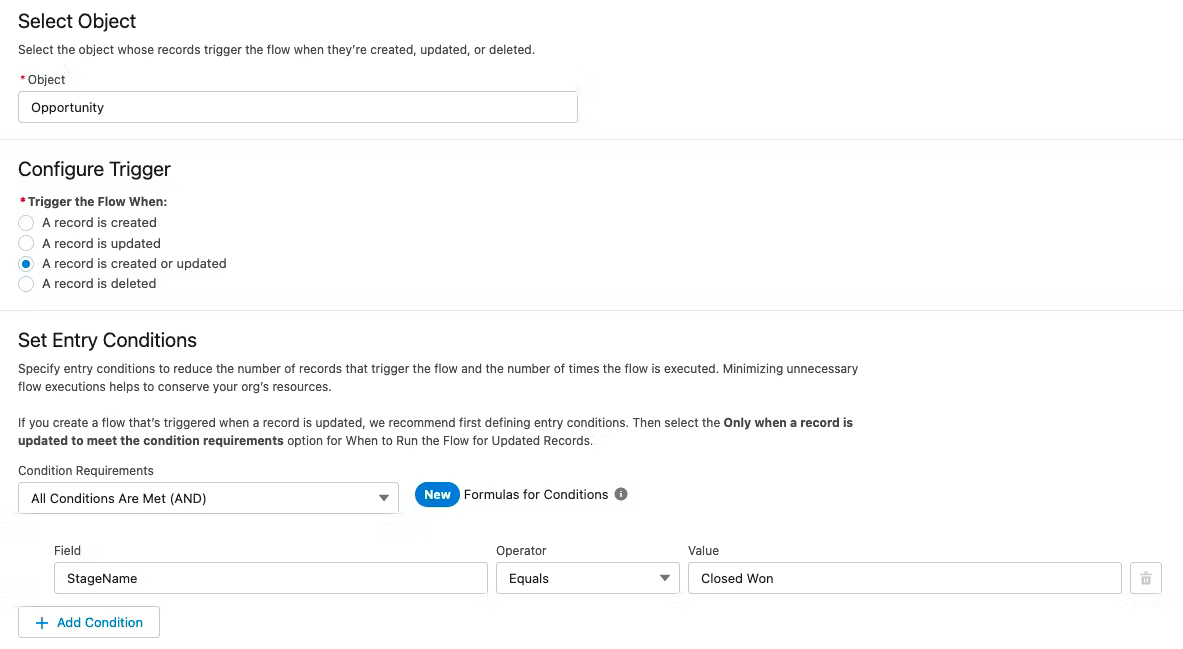Click the info icon beside Formulas for Conditions
This screenshot has width=1183, height=649.
click(621, 494)
